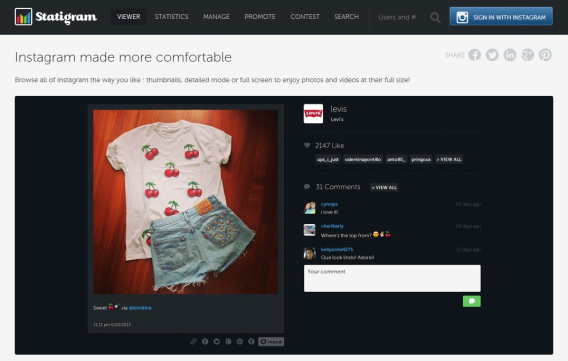Share page on LinkedIn at top

(510, 55)
